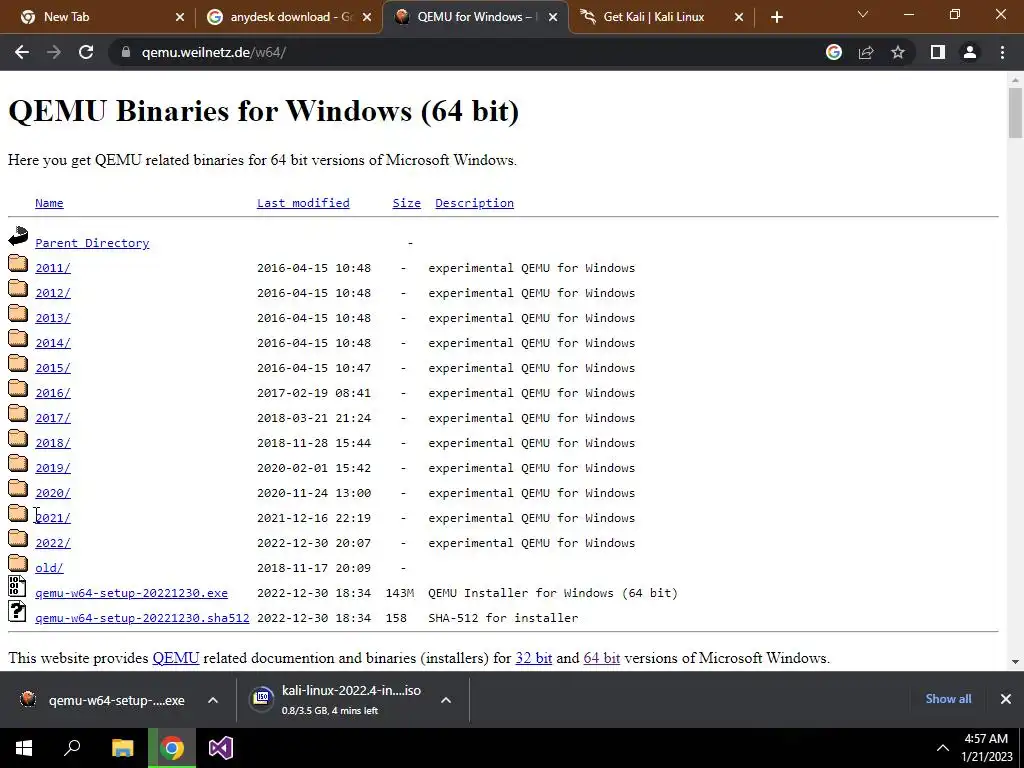Bookmark this page with the star
Viewport: 1024px width, 768px height.
click(898, 52)
